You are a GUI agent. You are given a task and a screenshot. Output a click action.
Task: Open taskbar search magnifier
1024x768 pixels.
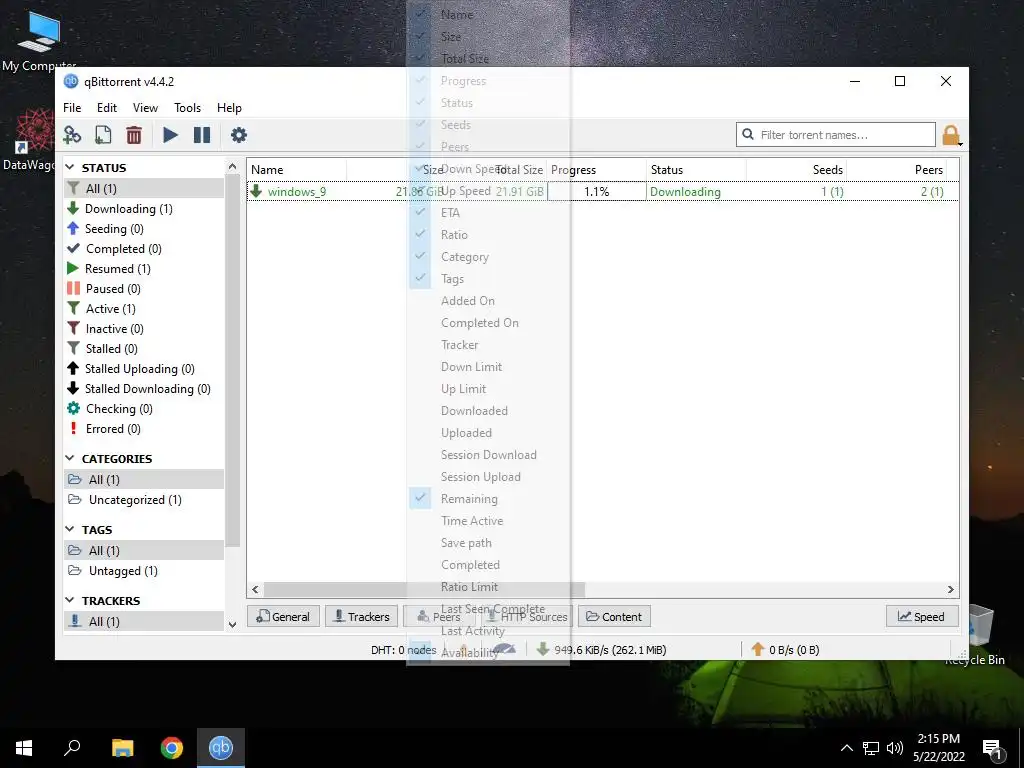(72, 748)
